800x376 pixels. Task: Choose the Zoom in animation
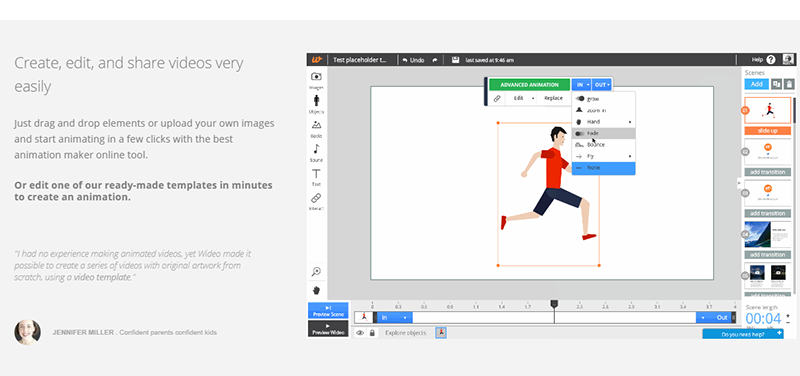pyautogui.click(x=604, y=110)
